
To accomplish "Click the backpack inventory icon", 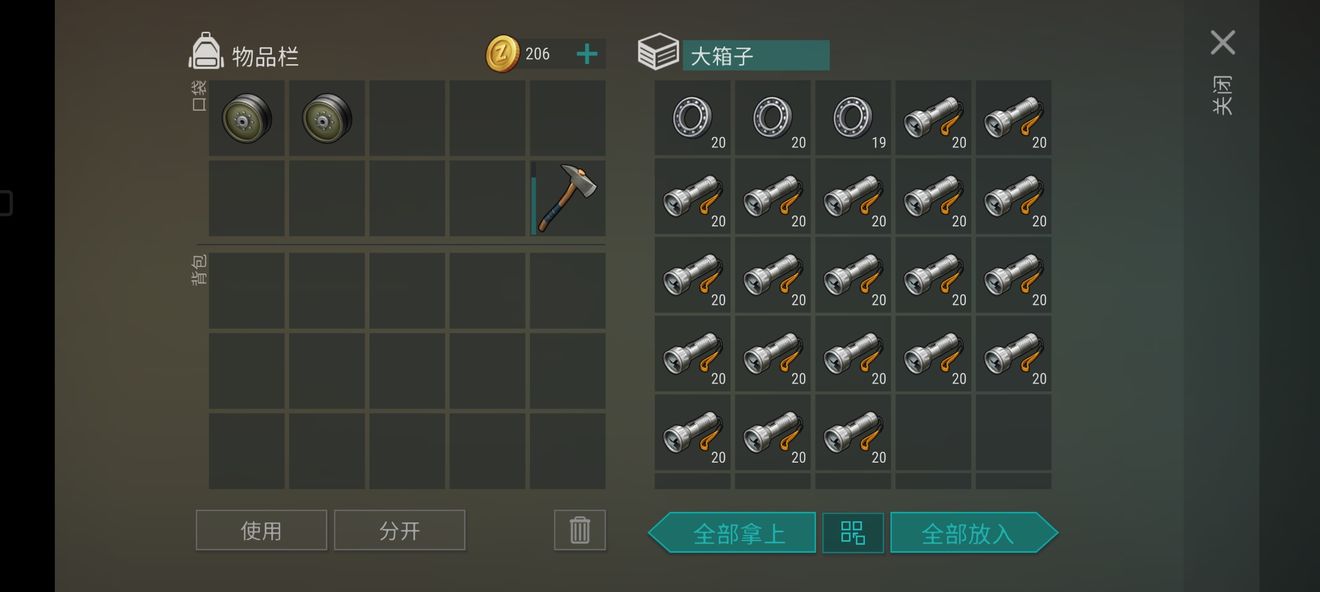I will (206, 52).
